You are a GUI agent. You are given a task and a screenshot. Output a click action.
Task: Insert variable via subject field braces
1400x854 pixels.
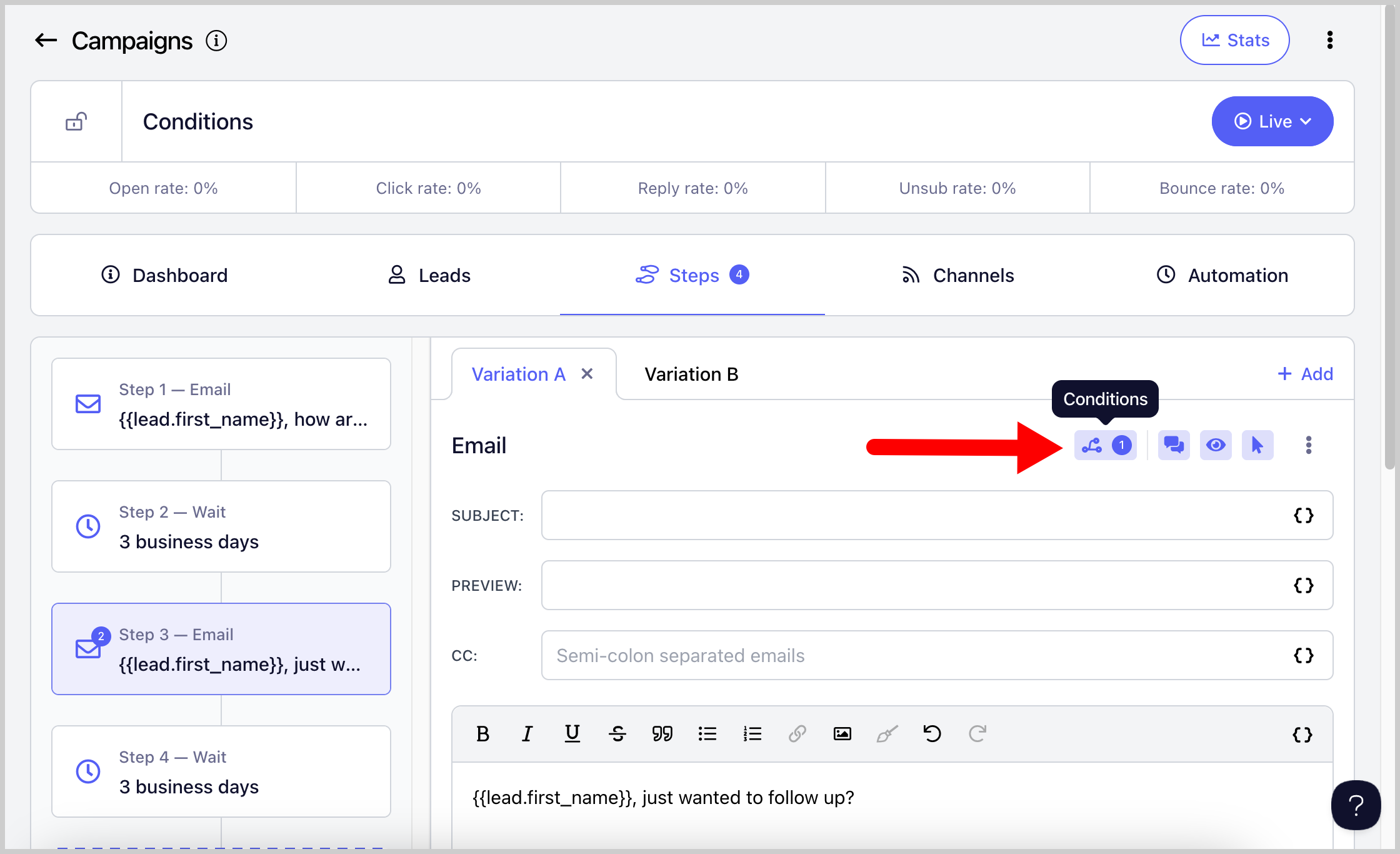(x=1303, y=515)
